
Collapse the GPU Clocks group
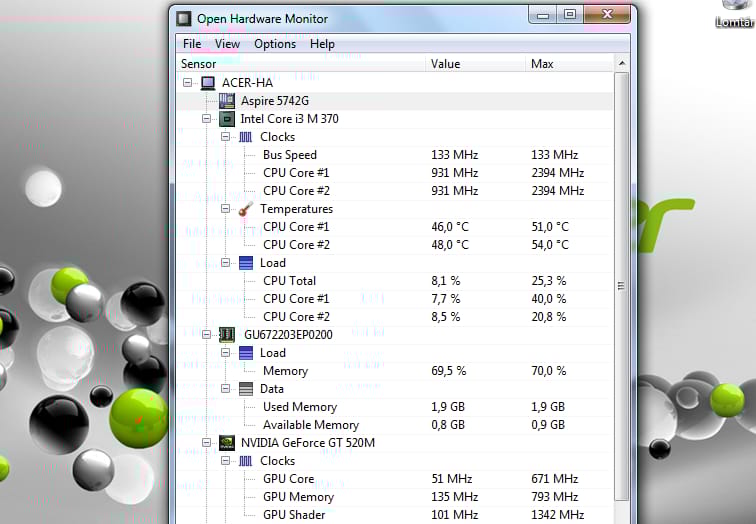point(225,461)
